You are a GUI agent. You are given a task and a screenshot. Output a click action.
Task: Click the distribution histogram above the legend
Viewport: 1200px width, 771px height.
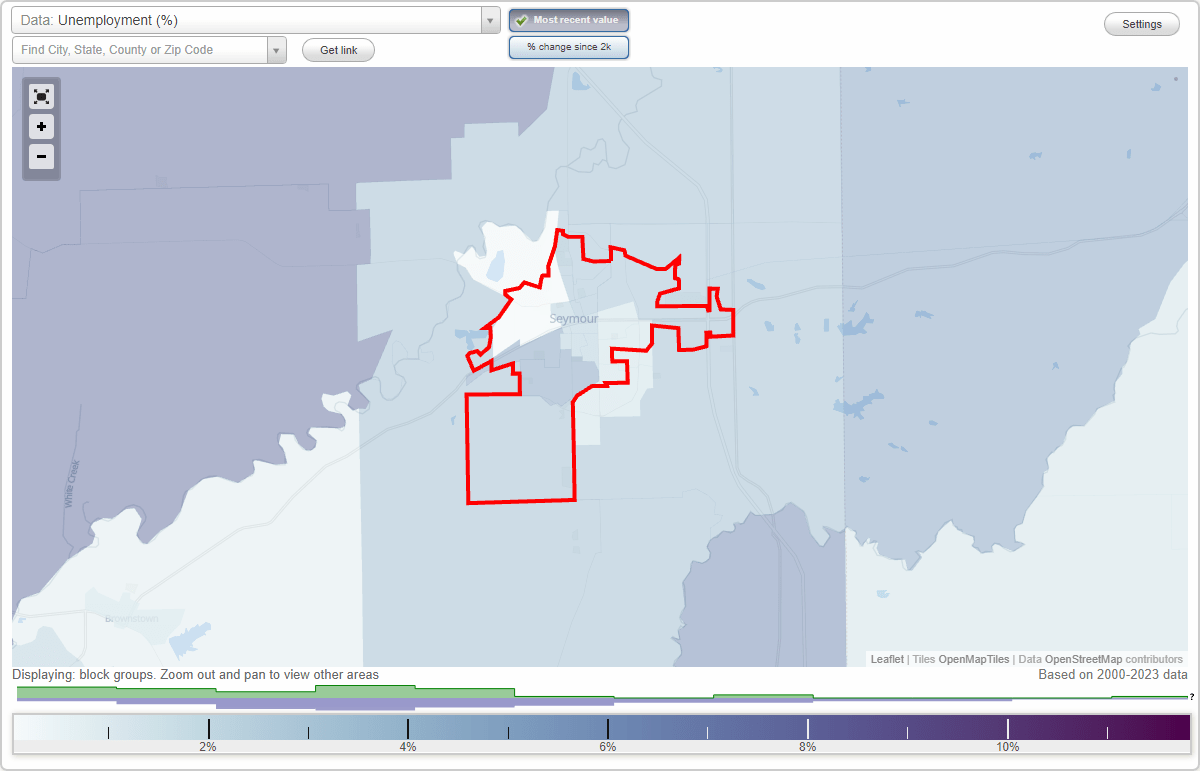coord(400,692)
